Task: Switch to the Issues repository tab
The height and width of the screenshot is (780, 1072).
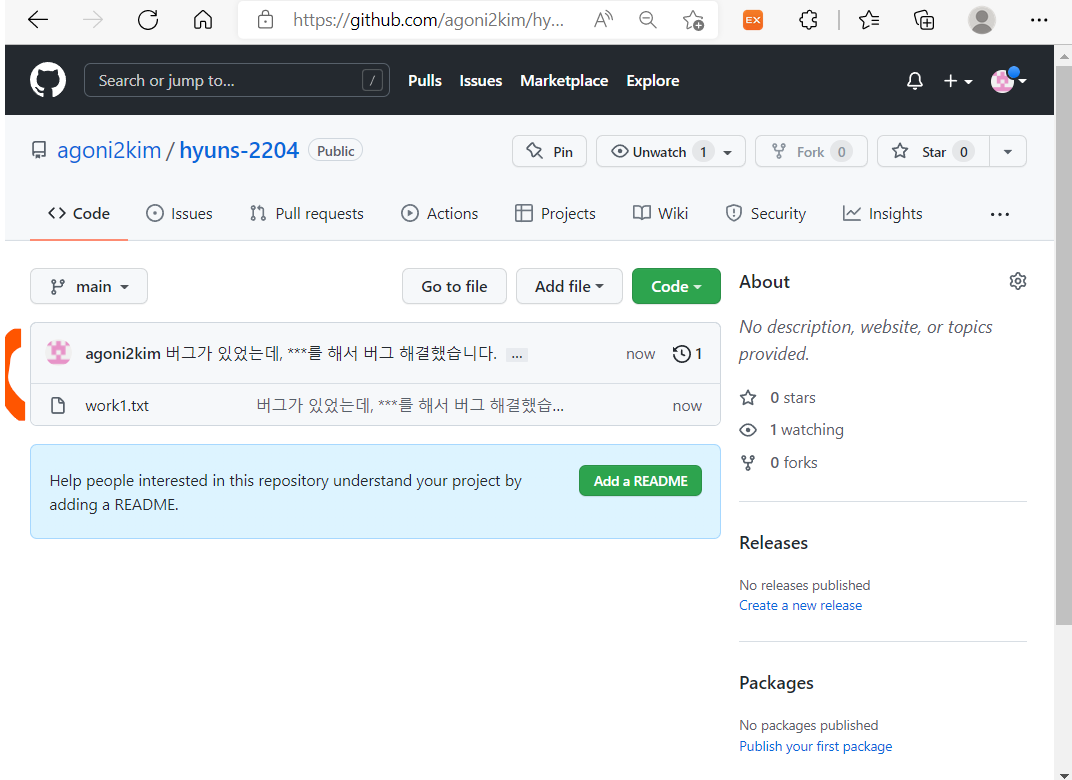Action: pos(179,213)
